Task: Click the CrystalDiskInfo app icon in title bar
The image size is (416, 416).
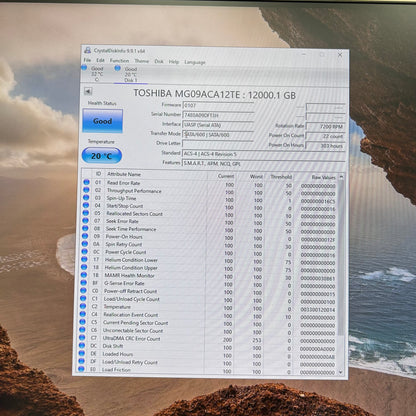Action: point(88,50)
